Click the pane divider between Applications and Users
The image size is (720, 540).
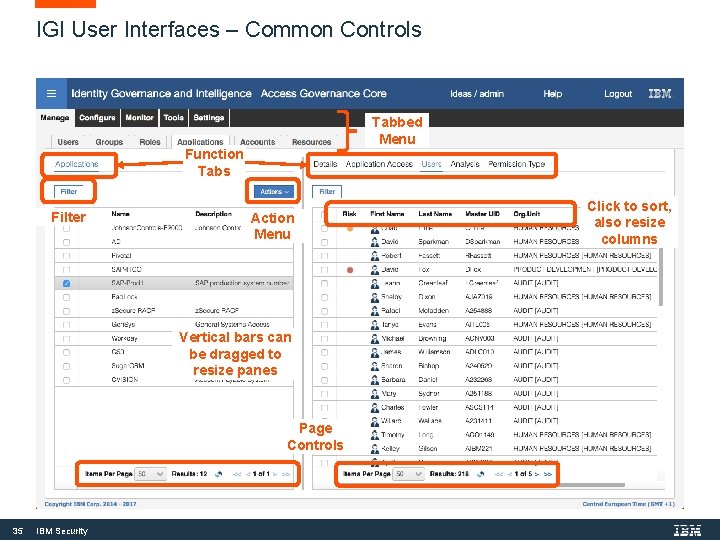[303, 321]
